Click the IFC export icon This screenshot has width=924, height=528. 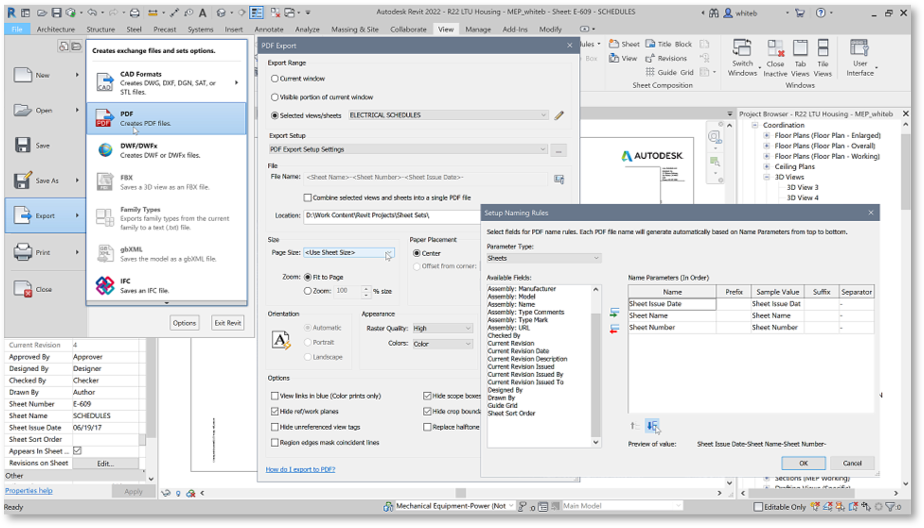(x=104, y=286)
